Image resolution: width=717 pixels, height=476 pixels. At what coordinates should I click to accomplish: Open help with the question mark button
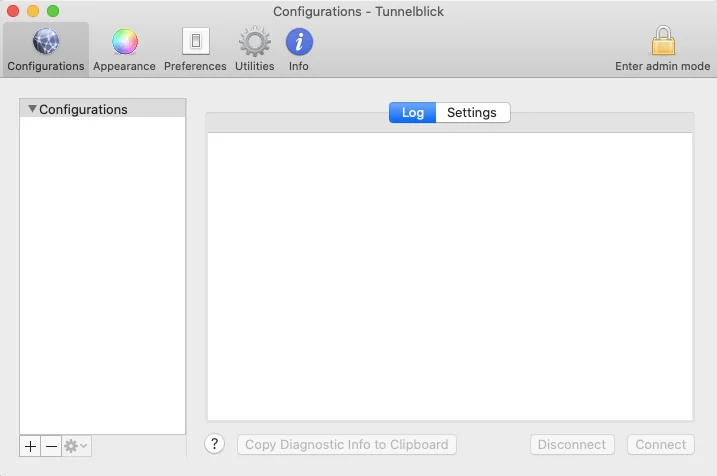[214, 444]
